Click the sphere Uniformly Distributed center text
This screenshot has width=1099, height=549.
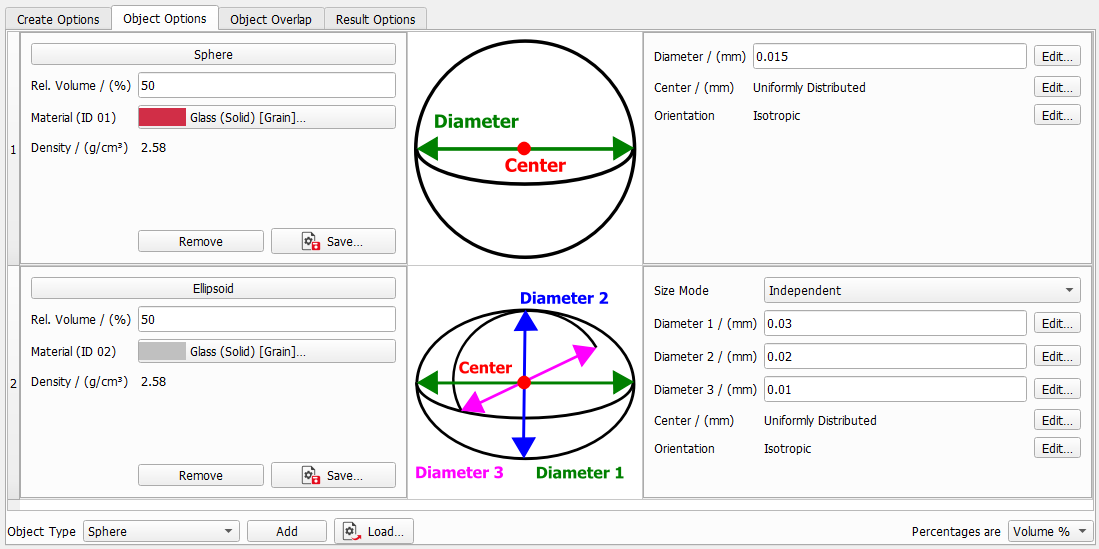coord(809,88)
